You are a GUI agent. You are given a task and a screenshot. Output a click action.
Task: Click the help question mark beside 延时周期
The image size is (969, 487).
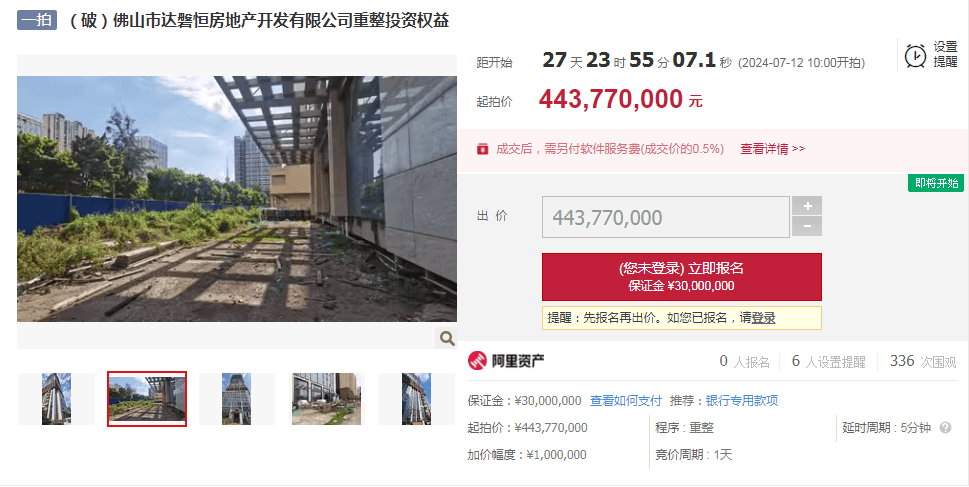pos(945,428)
